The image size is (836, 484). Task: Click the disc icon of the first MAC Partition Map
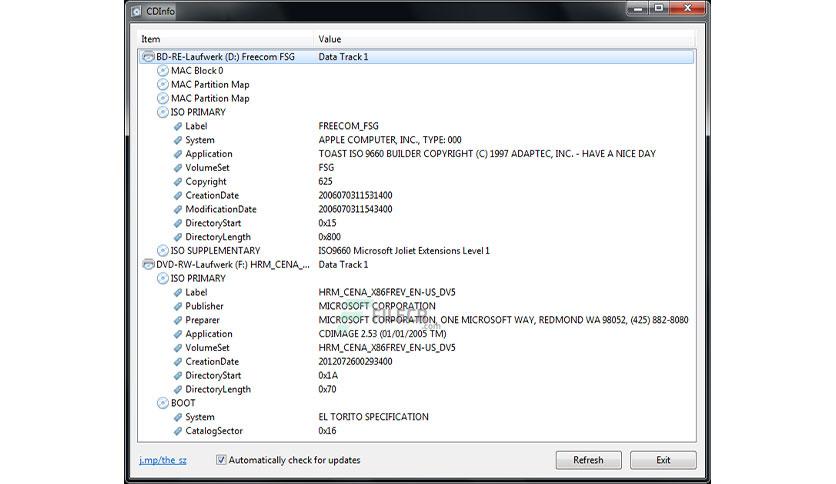coord(163,84)
